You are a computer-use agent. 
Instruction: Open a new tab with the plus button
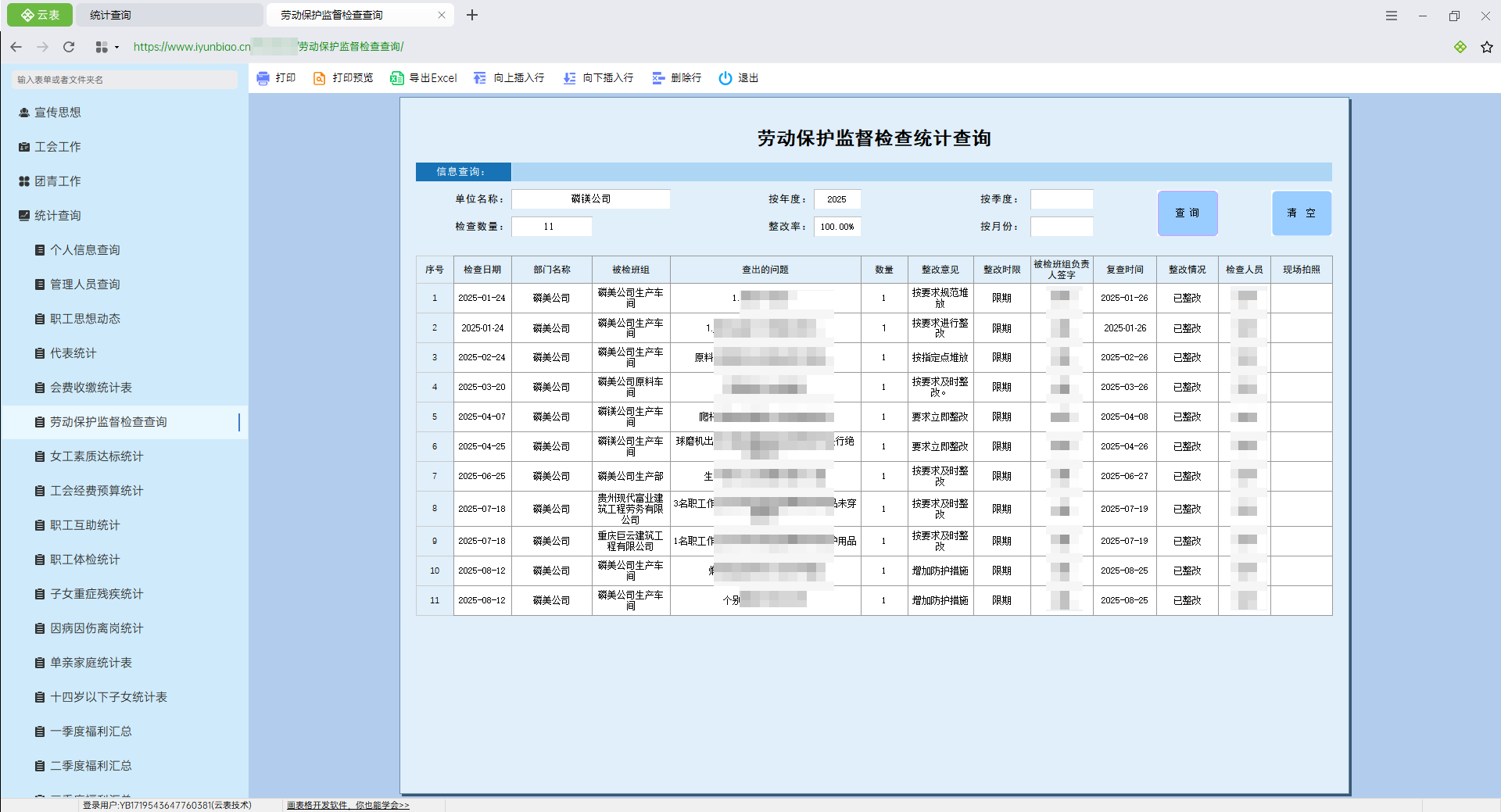click(472, 15)
